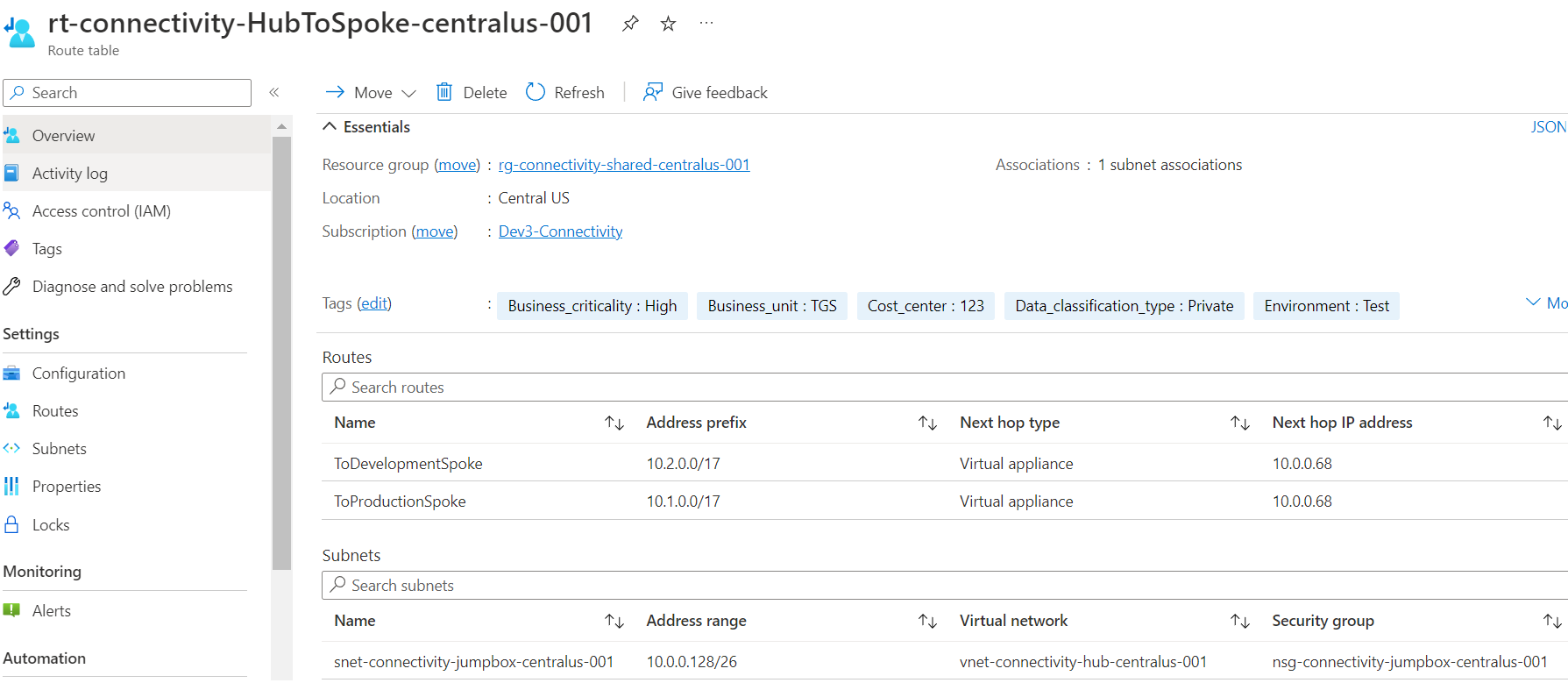Viewport: 1568px width, 683px height.
Task: Click the Delete trash icon
Action: 445,92
